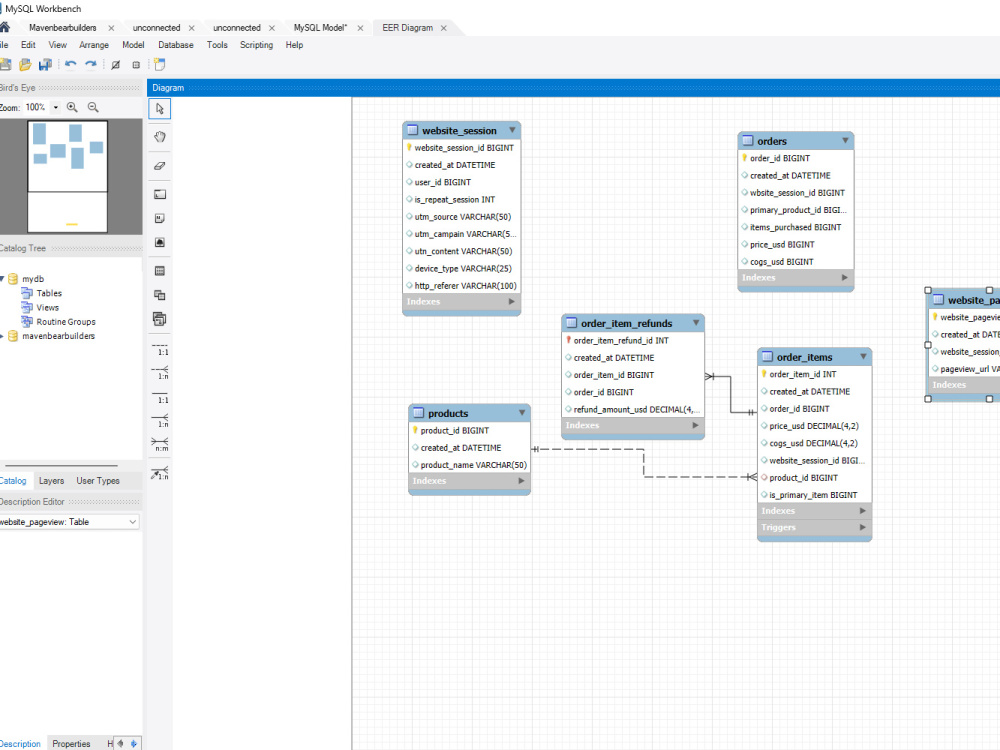Switch to the Properties bottom tab
This screenshot has width=1000, height=750.
[x=71, y=744]
